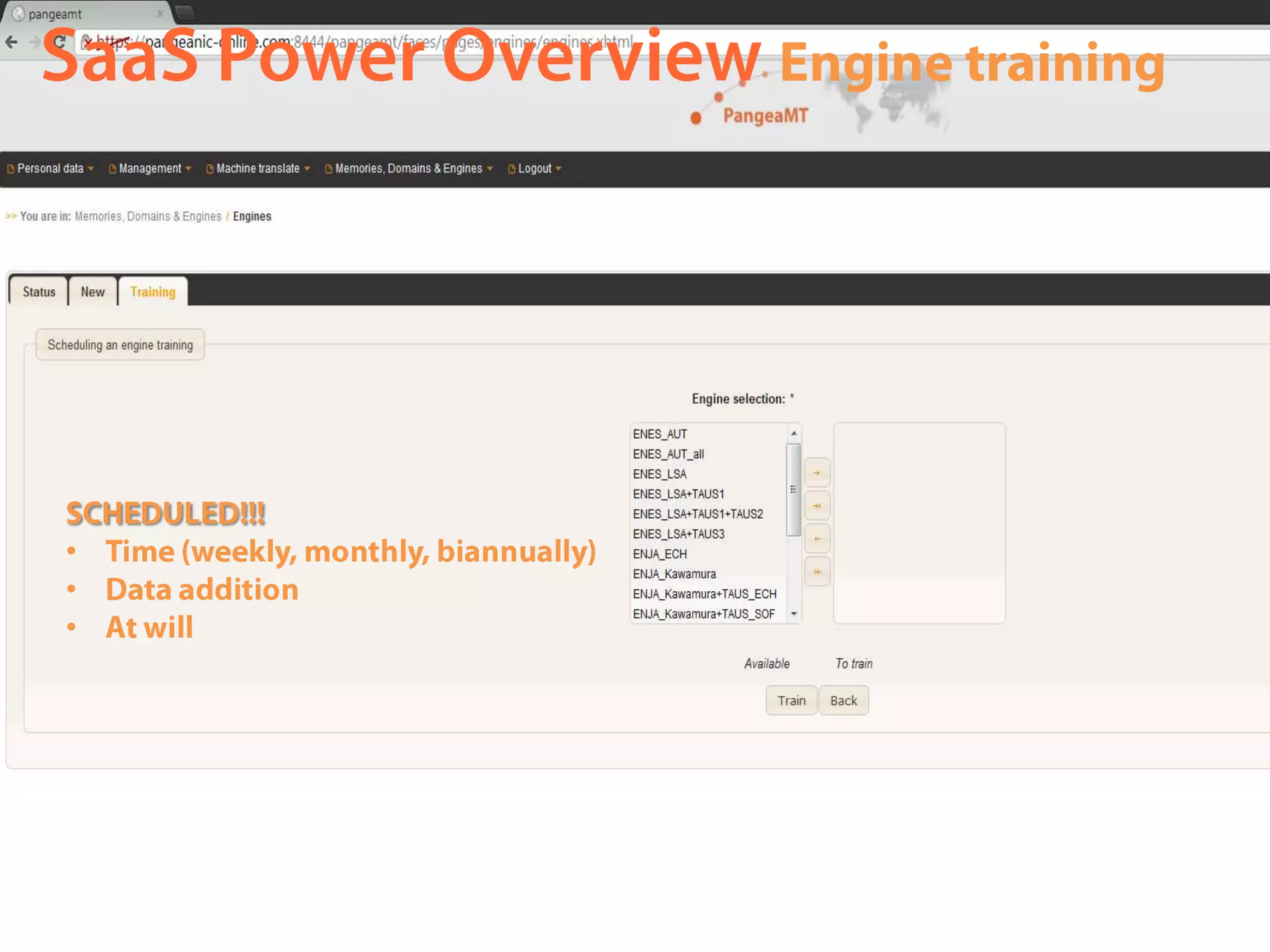The image size is (1270, 952).
Task: Expand the Management menu
Action: (150, 169)
